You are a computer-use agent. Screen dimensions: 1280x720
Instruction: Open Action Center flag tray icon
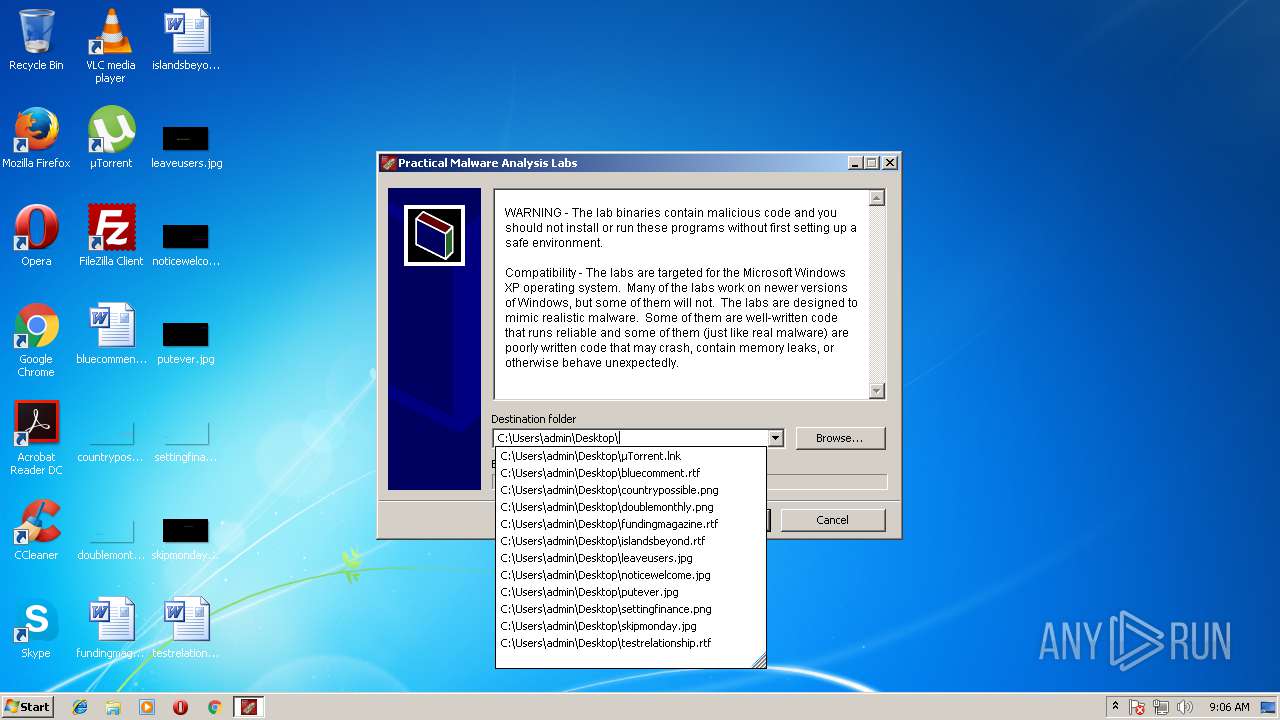pyautogui.click(x=1137, y=707)
